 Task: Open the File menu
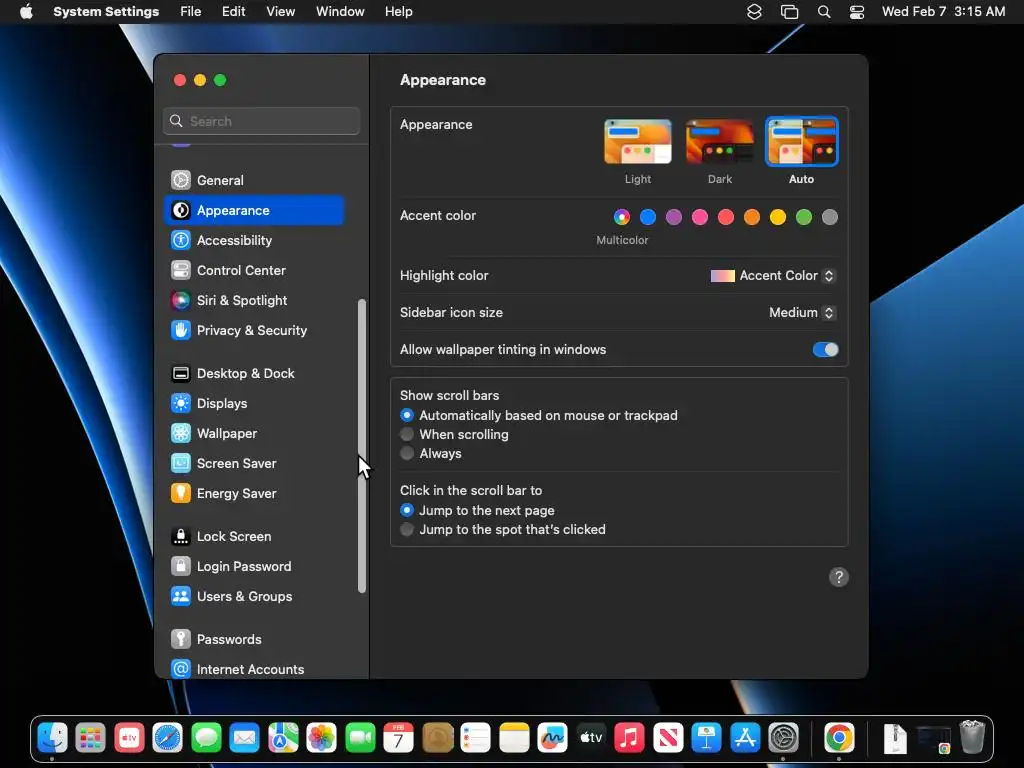click(191, 12)
